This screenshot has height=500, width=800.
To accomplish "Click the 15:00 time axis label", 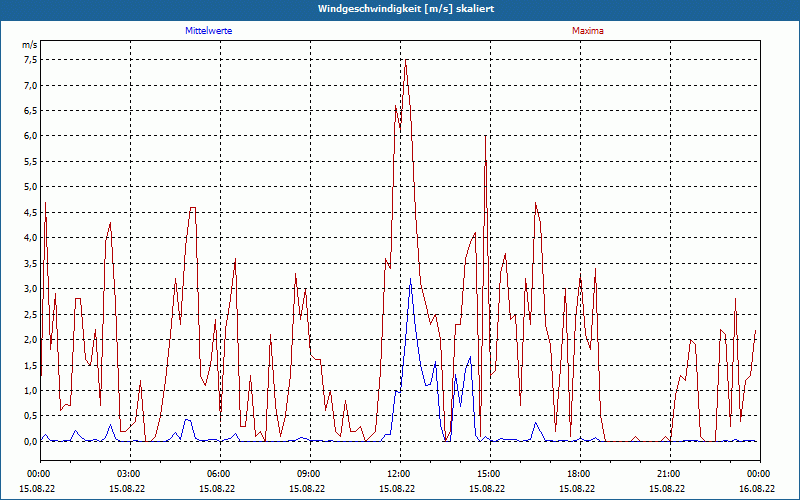I will 487,474.
